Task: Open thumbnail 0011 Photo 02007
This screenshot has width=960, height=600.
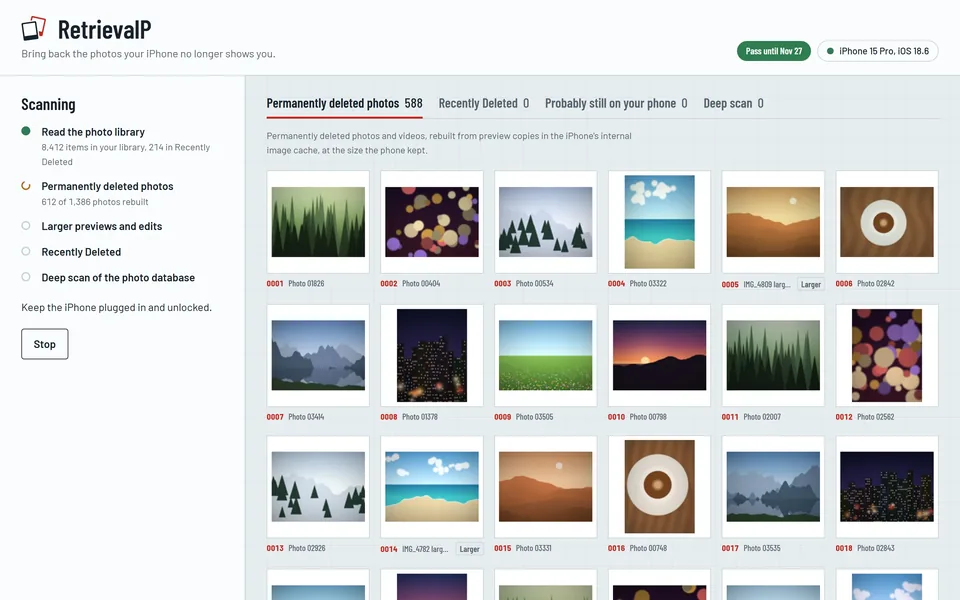Action: 774,355
